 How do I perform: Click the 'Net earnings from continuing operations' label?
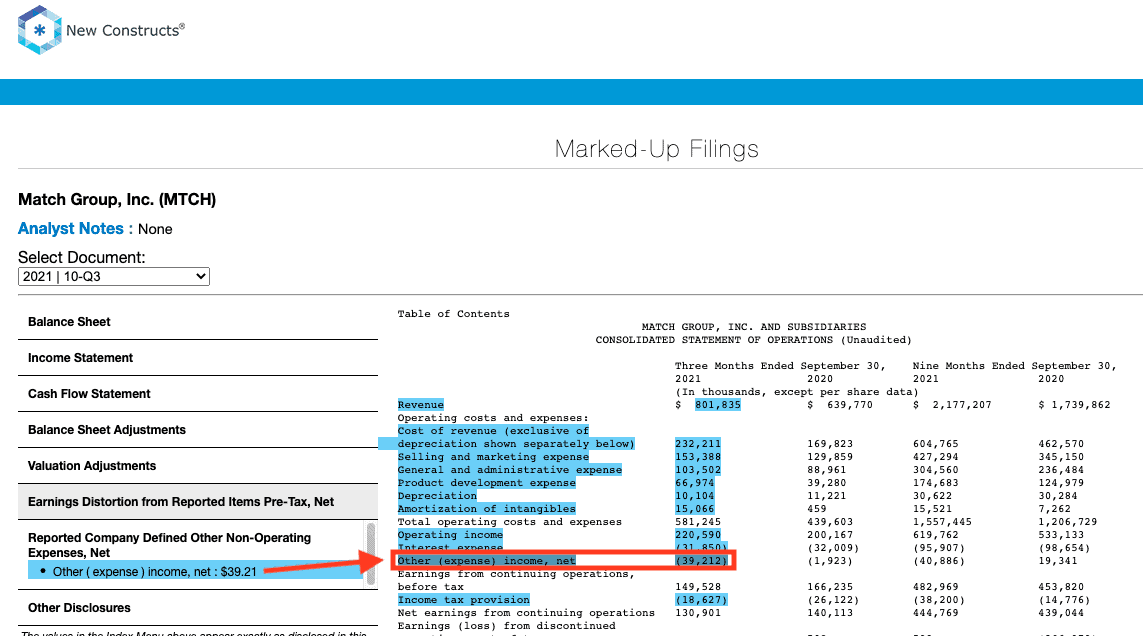pyautogui.click(x=526, y=613)
